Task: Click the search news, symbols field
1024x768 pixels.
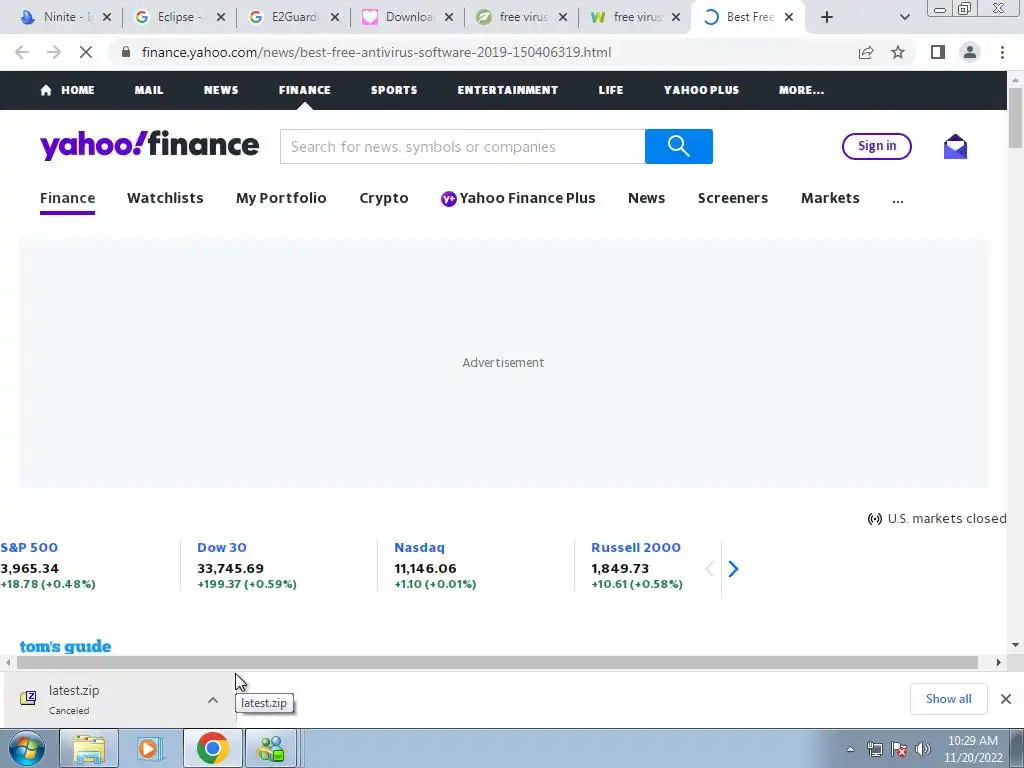Action: coord(462,146)
